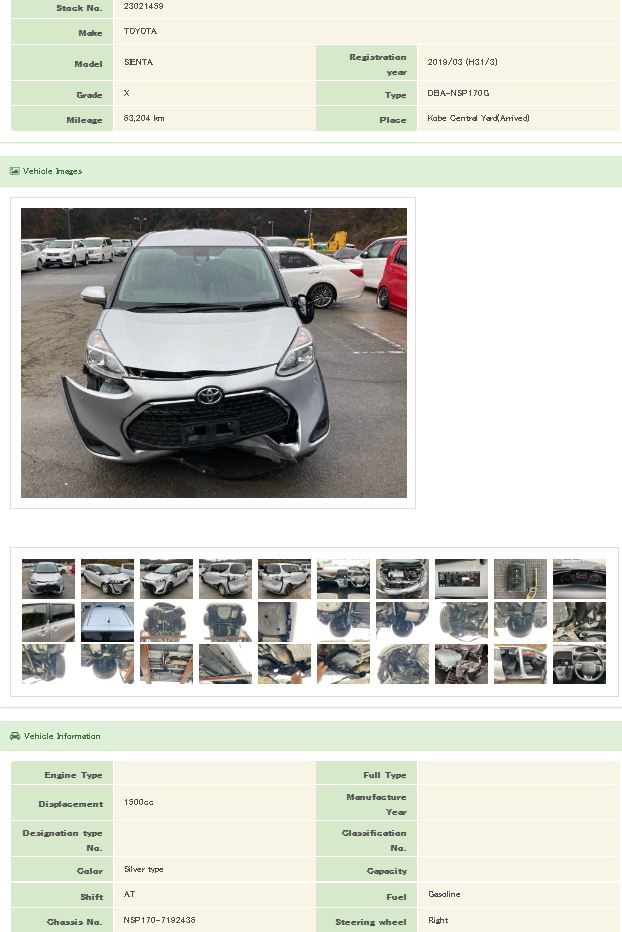Click the chassis number NSP170-7192435

point(159,920)
